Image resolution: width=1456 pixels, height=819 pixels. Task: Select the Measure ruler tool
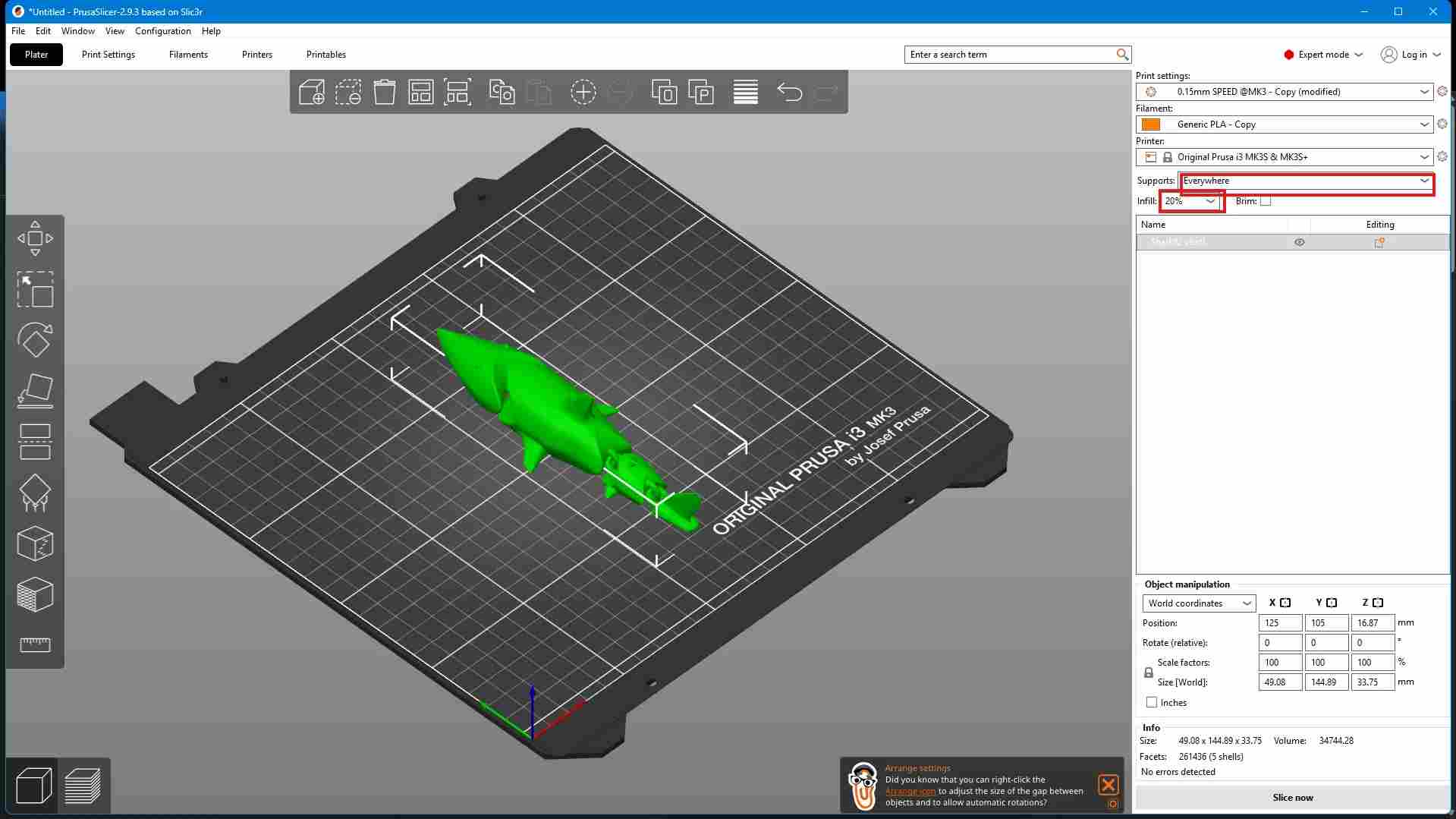pos(35,644)
